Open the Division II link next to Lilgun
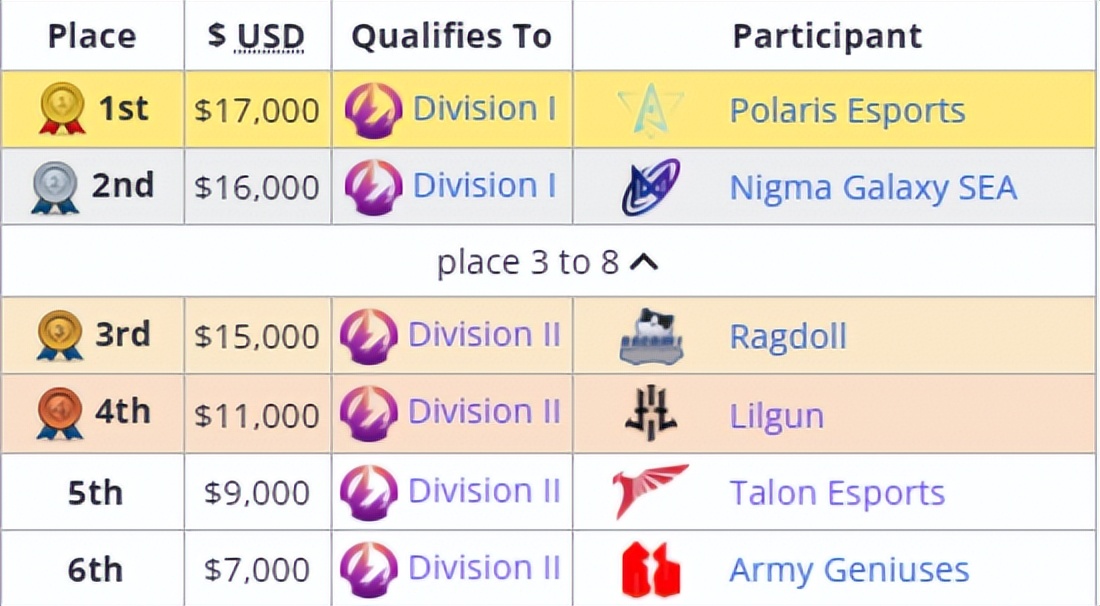Image resolution: width=1100 pixels, height=606 pixels. tap(484, 412)
